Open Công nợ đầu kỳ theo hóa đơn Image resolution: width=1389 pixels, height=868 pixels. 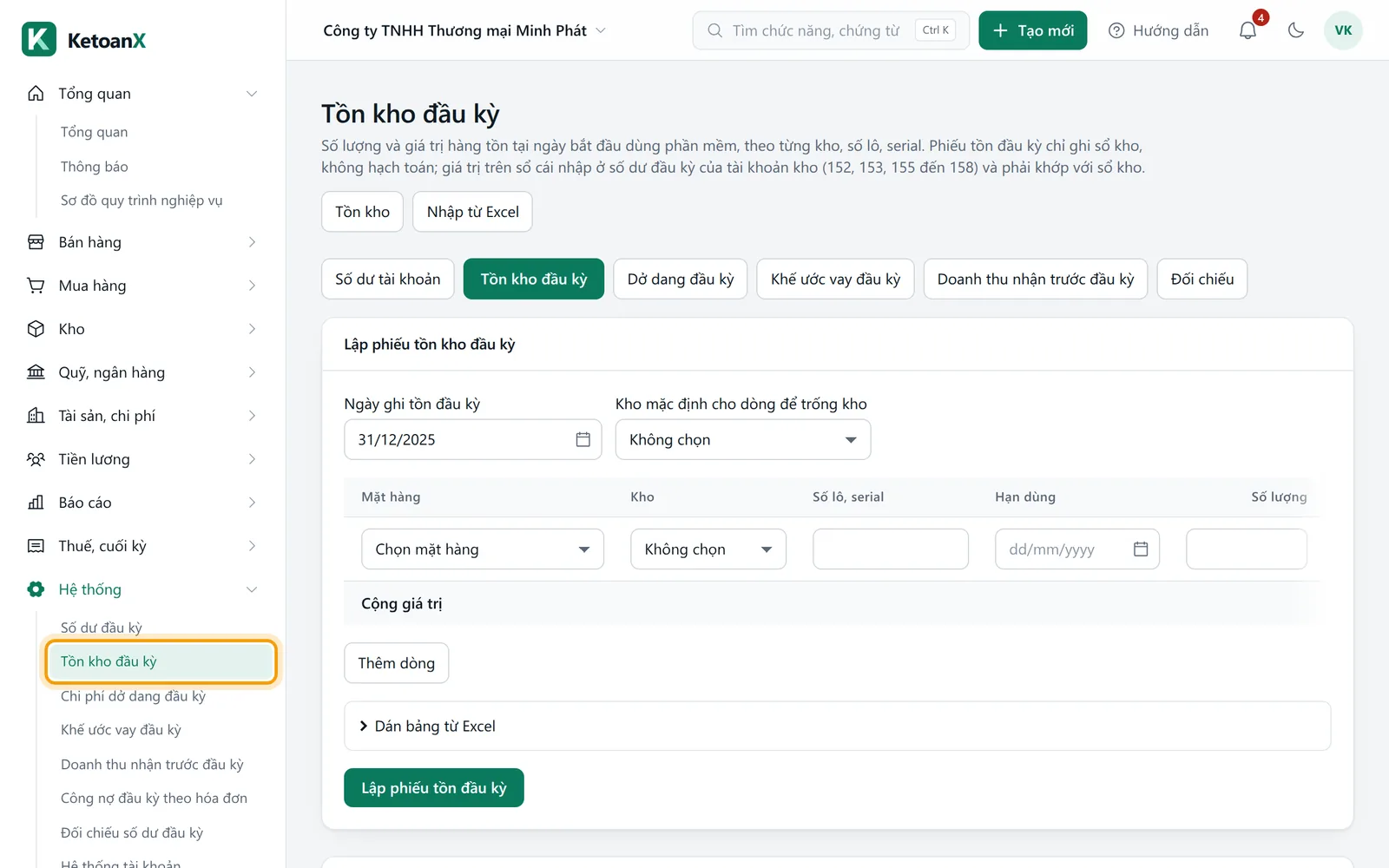(154, 799)
